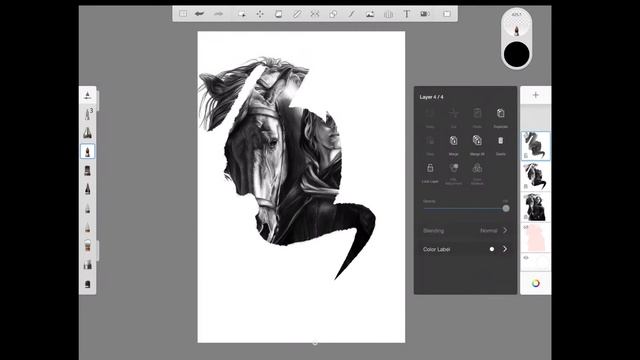Screen dimensions: 640x360
Task: Enable the Ruler guide tool
Action: tap(297, 14)
